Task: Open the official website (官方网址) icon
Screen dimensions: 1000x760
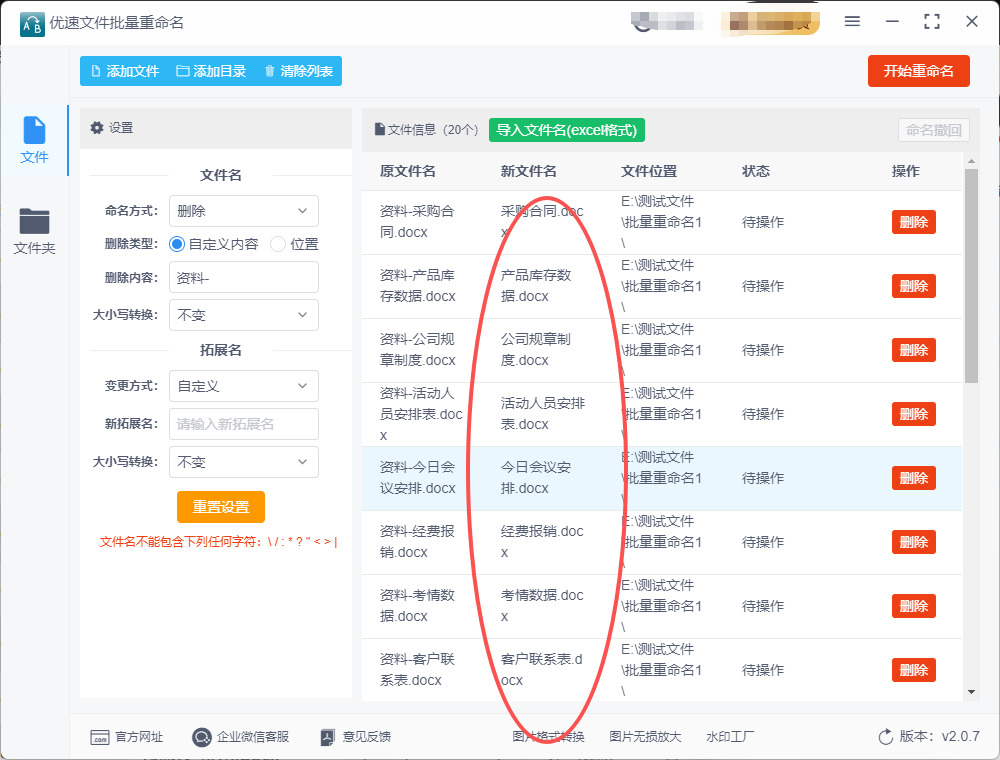Action: [99, 737]
